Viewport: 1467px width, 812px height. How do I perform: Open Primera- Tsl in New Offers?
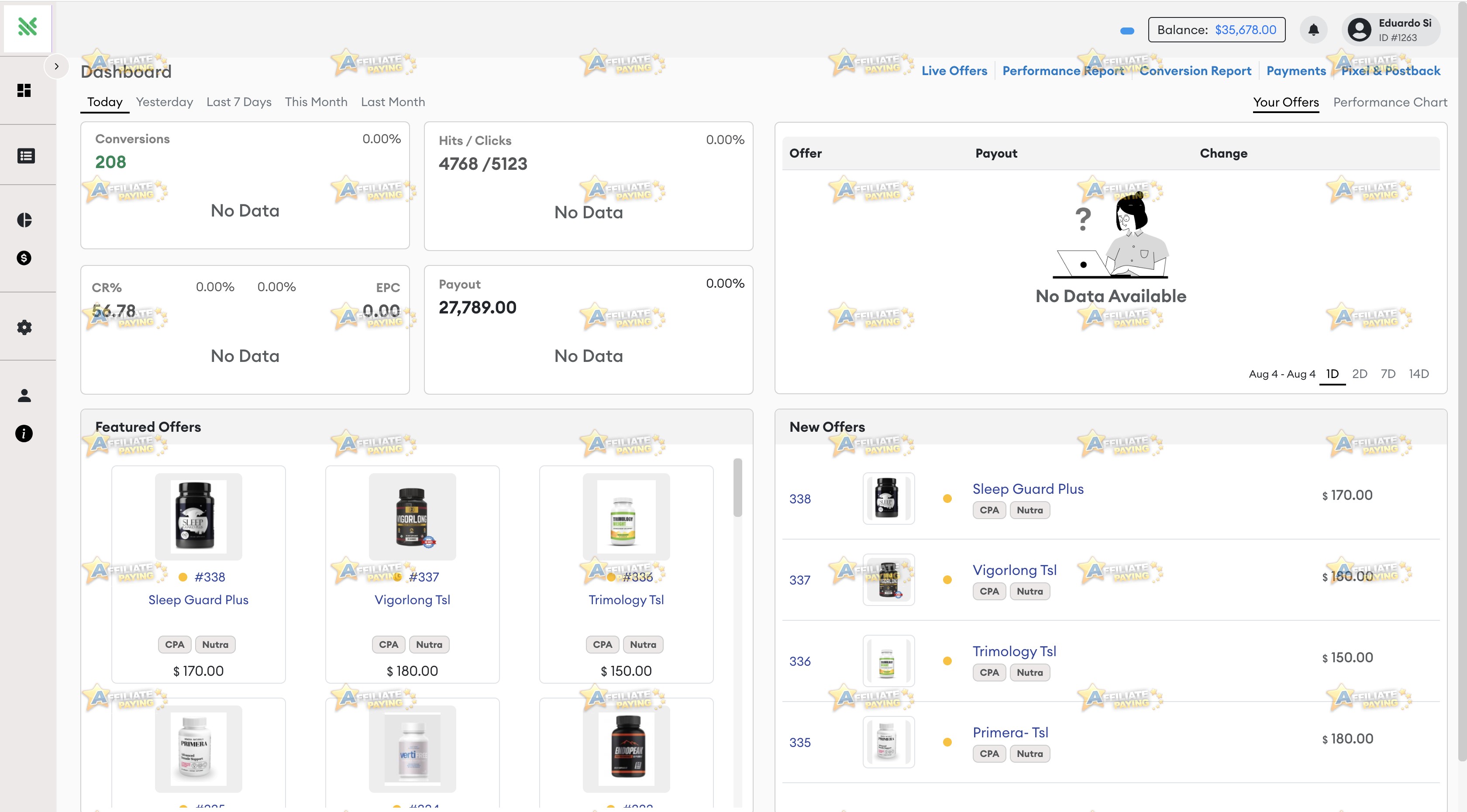point(1010,733)
